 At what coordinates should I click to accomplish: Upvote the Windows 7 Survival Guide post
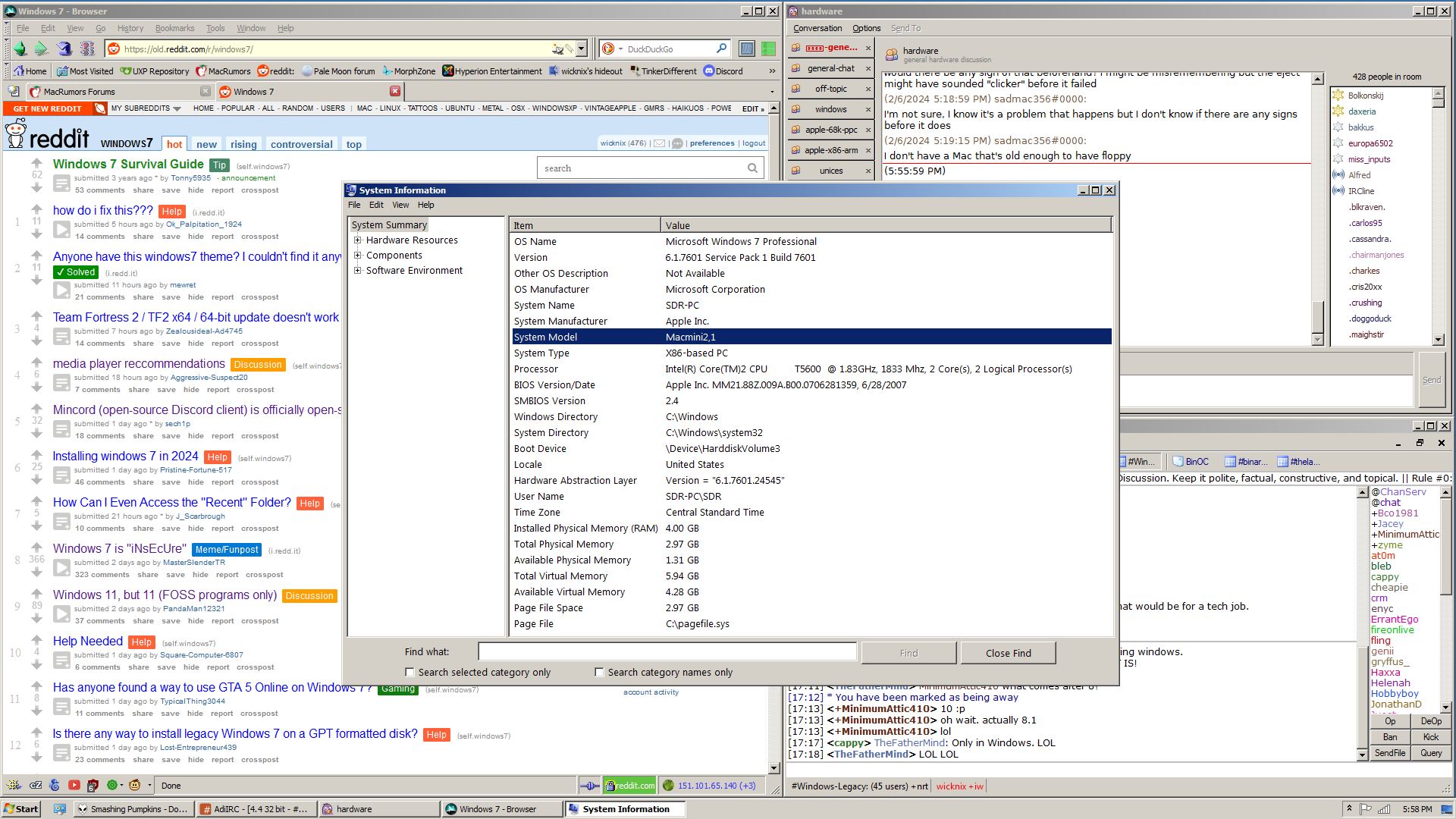pos(36,162)
